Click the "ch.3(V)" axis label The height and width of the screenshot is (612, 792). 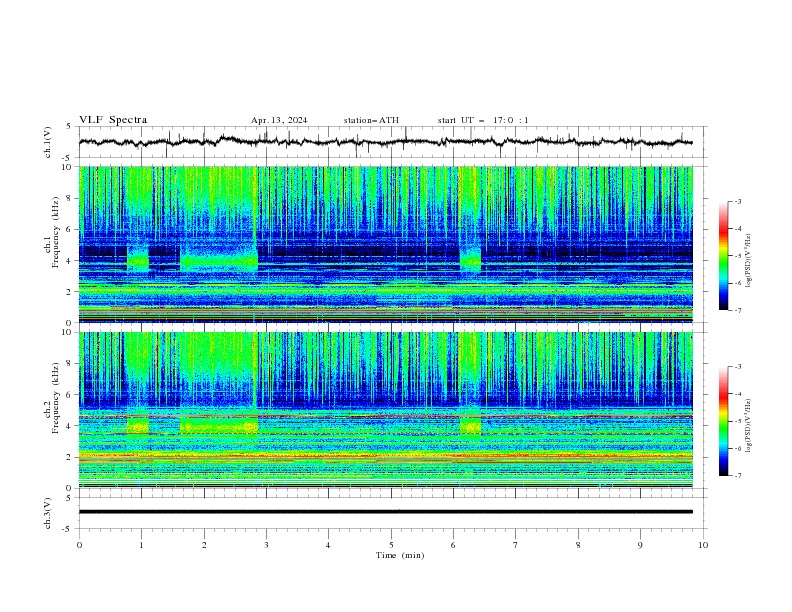pos(48,513)
